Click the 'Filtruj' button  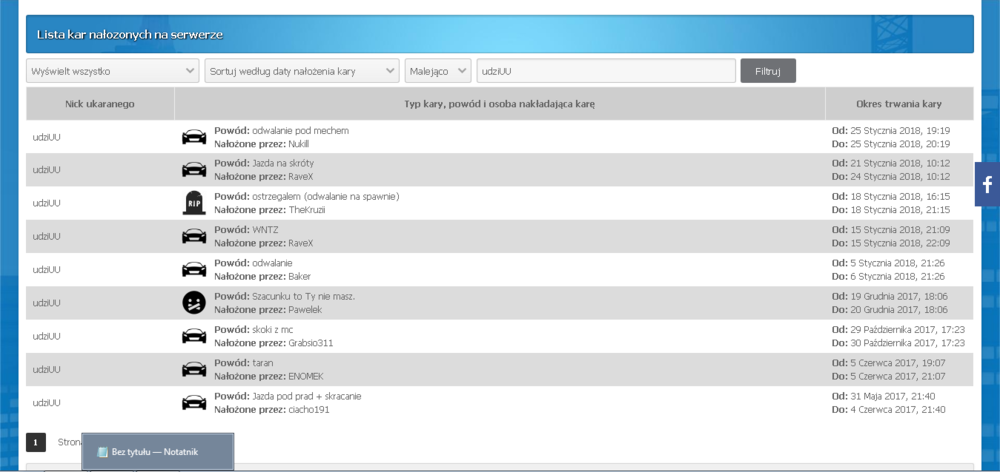pyautogui.click(x=768, y=71)
